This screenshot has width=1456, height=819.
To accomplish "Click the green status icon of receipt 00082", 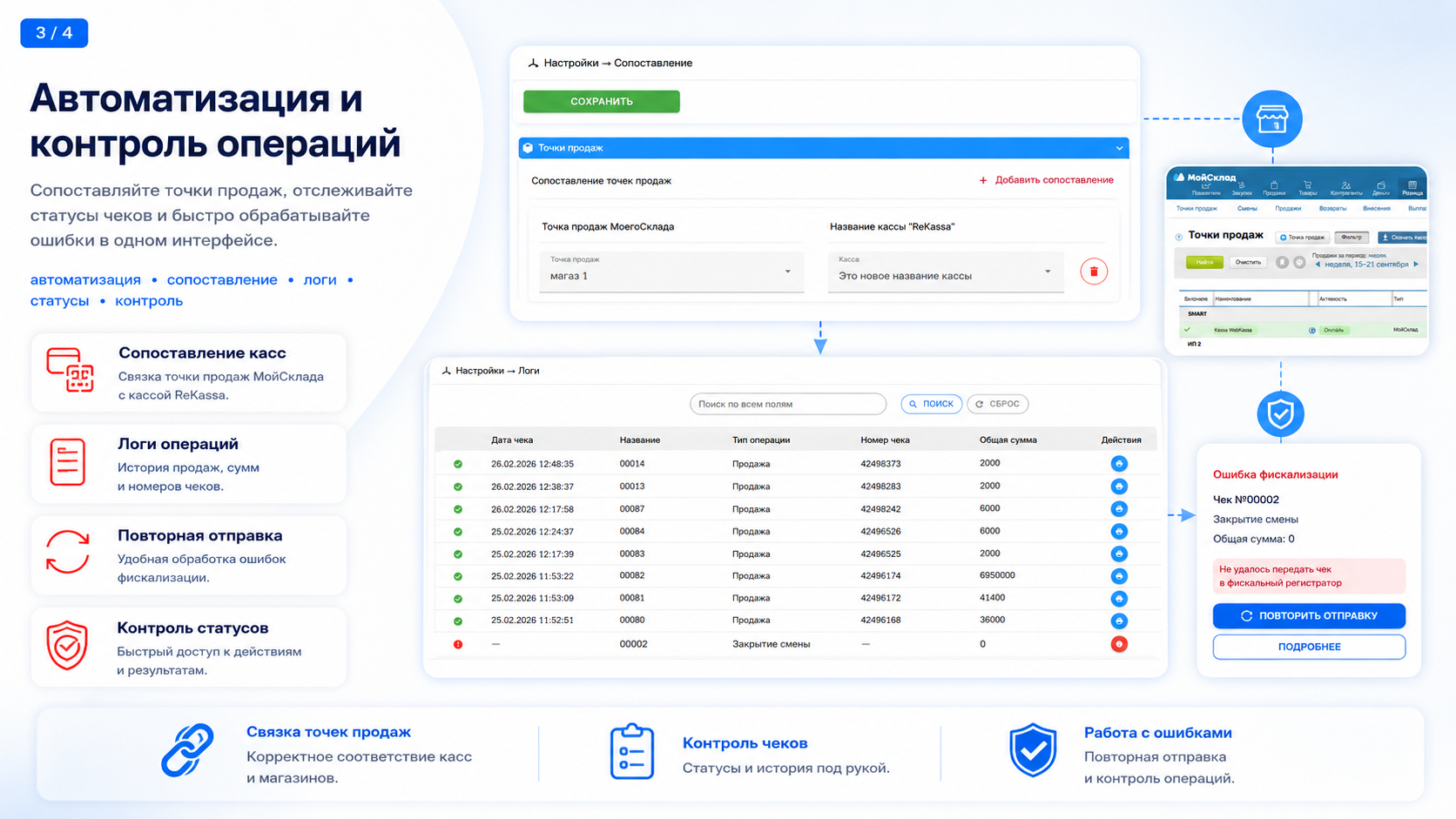I will (458, 576).
